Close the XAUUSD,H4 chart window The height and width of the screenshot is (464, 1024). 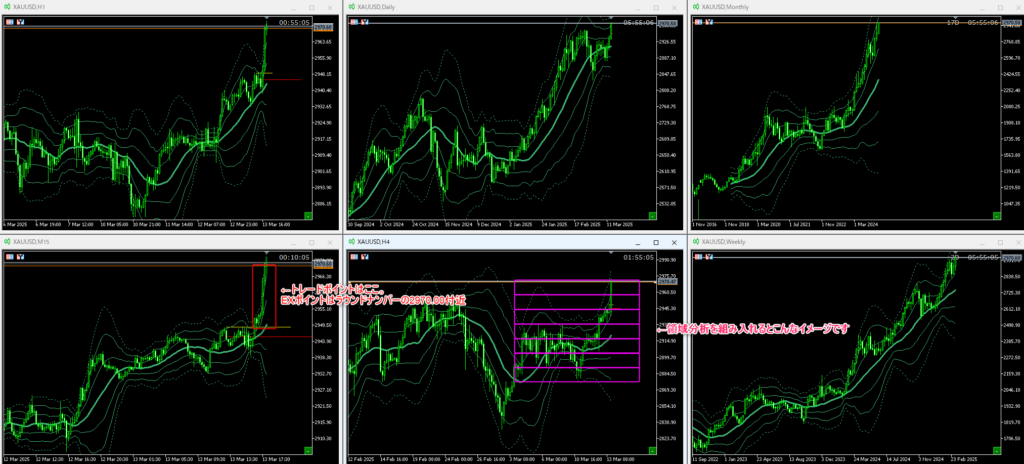click(673, 242)
